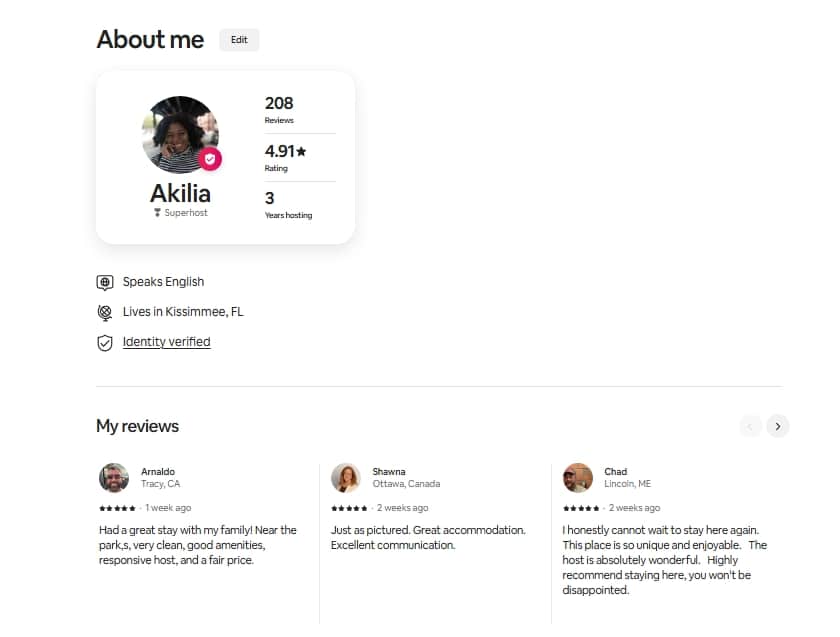
Task: Click the Edit button beside About me
Action: pyautogui.click(x=239, y=40)
